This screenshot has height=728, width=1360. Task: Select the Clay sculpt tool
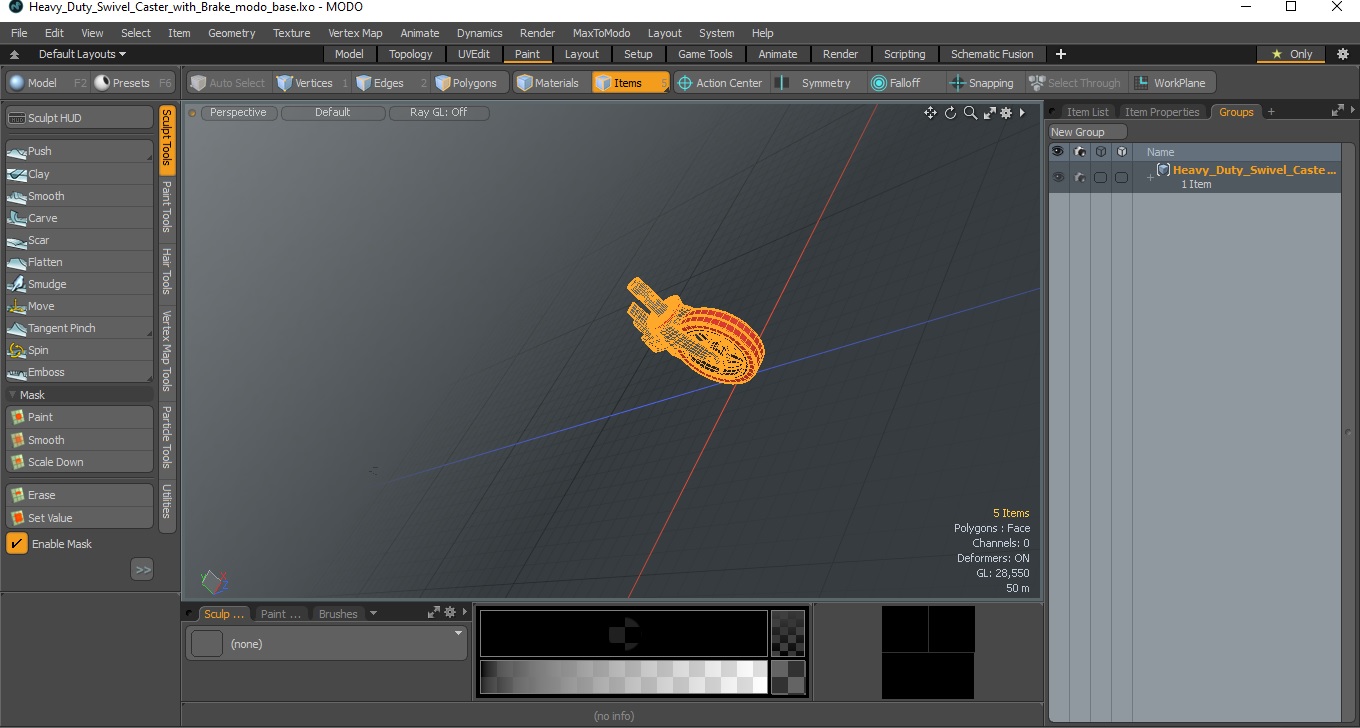click(x=79, y=174)
